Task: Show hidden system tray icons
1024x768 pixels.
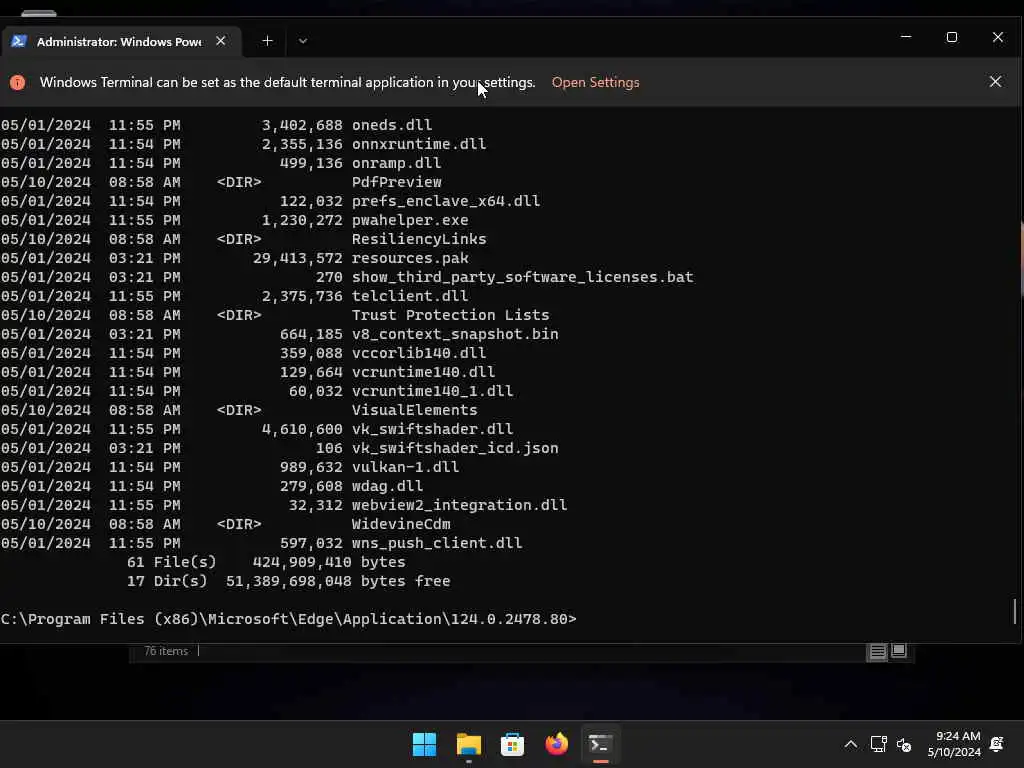Action: [x=850, y=744]
